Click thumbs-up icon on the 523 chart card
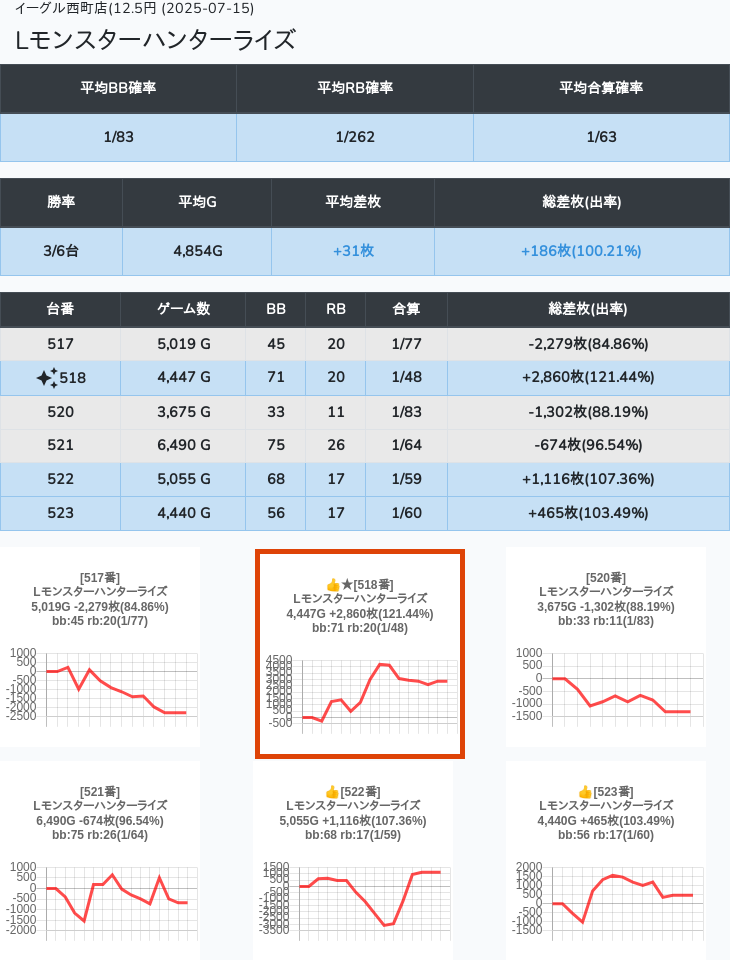This screenshot has width=730, height=960. tap(585, 792)
